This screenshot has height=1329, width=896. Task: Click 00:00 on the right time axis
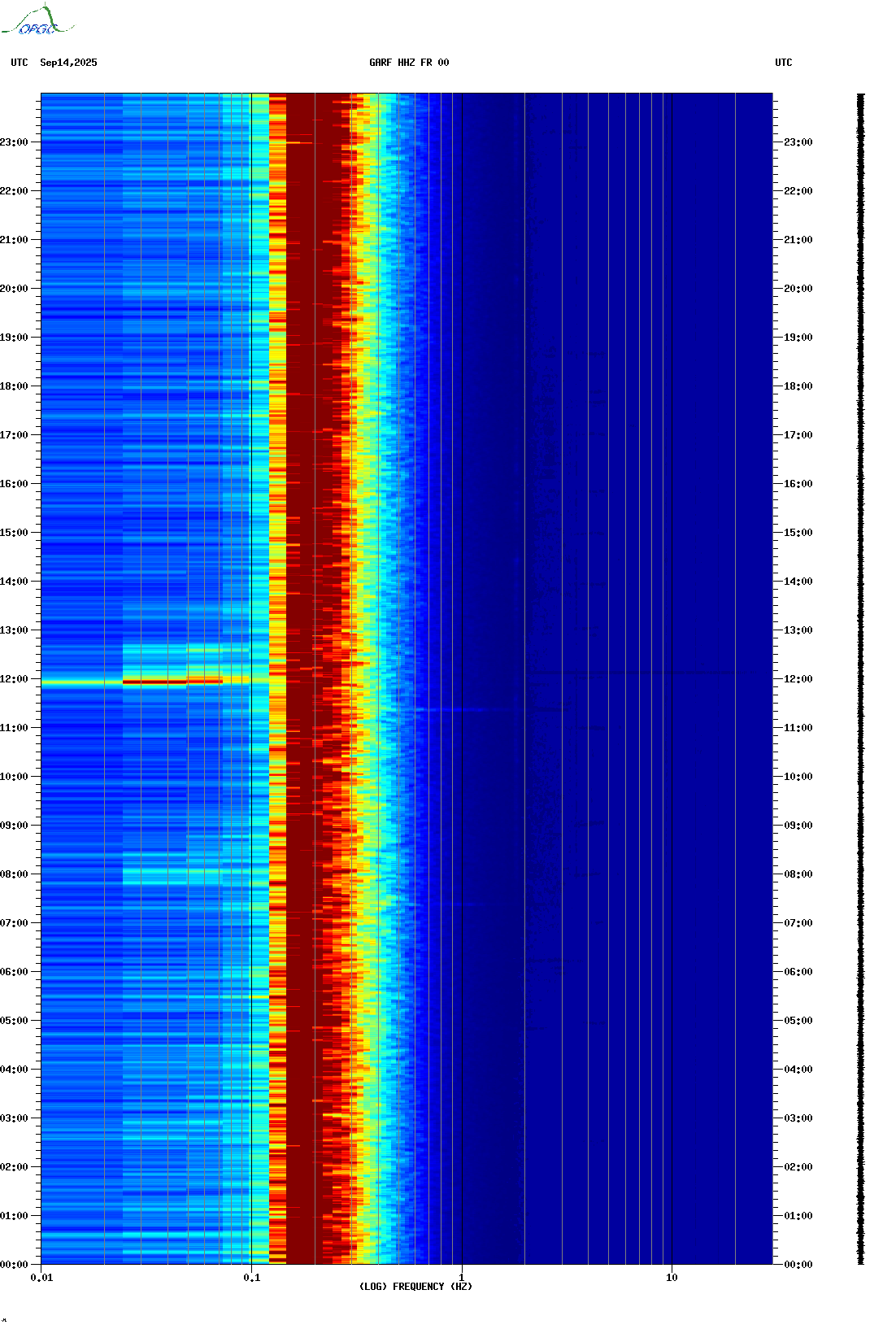click(x=798, y=1265)
